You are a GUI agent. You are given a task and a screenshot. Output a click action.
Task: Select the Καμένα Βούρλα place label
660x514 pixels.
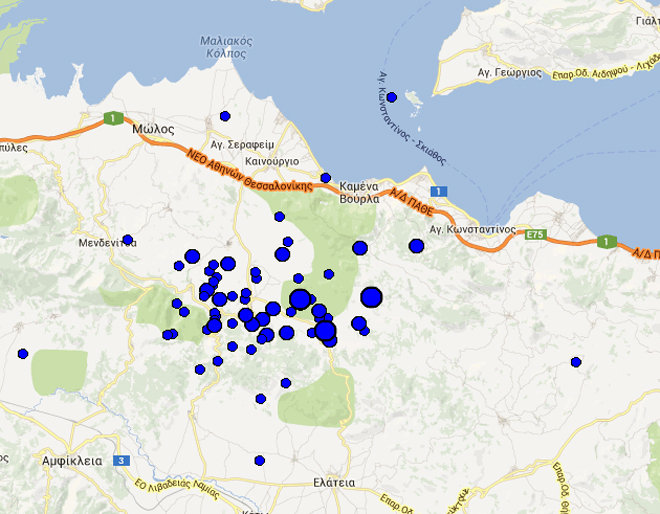(359, 192)
